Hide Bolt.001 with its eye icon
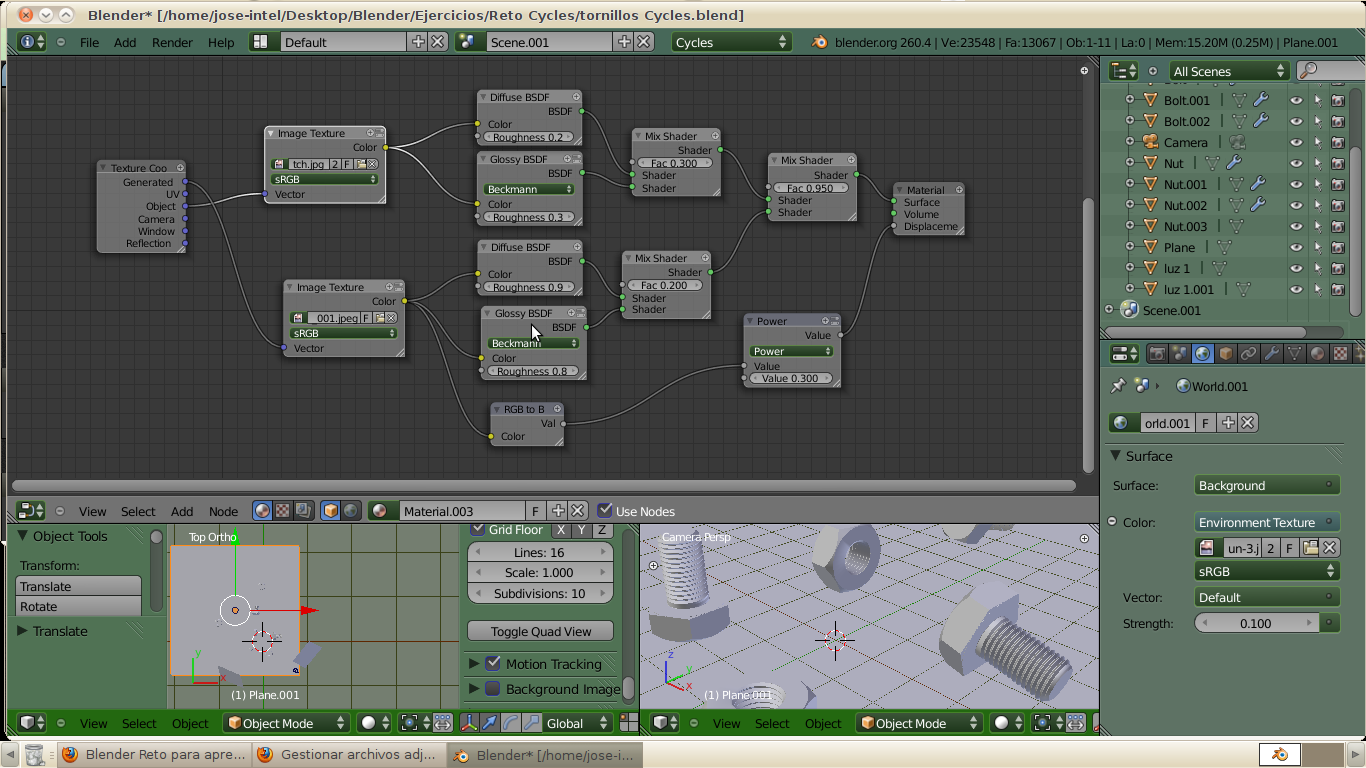 pos(1297,100)
